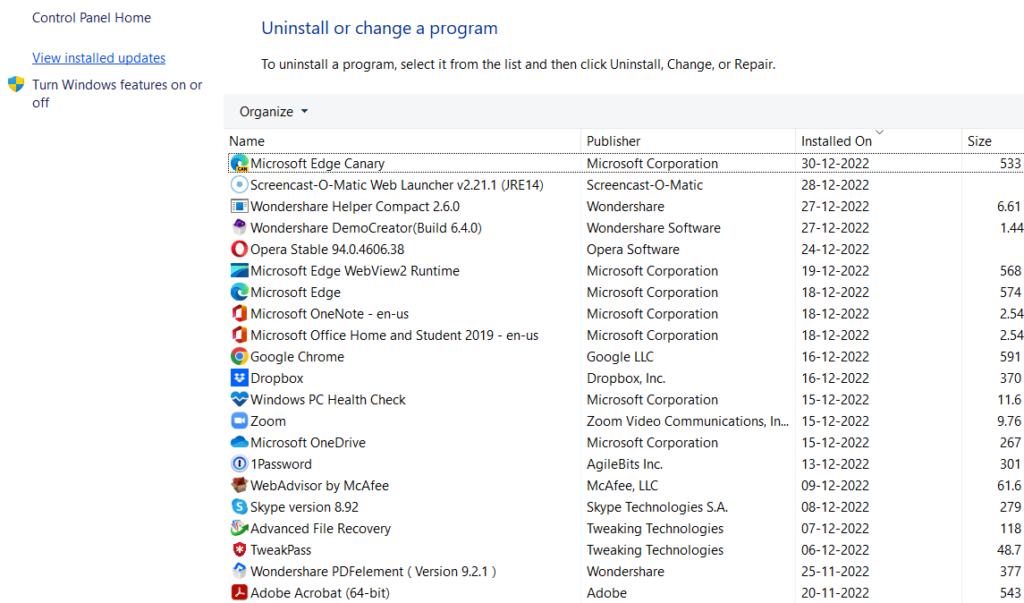Screen dimensions: 1024x603
Task: Select WebAdvisor by McAfee entry
Action: [320, 486]
